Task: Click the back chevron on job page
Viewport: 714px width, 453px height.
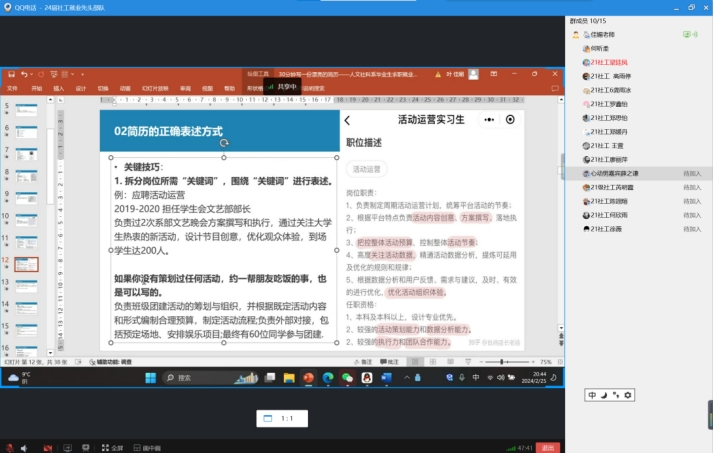Action: (x=348, y=119)
